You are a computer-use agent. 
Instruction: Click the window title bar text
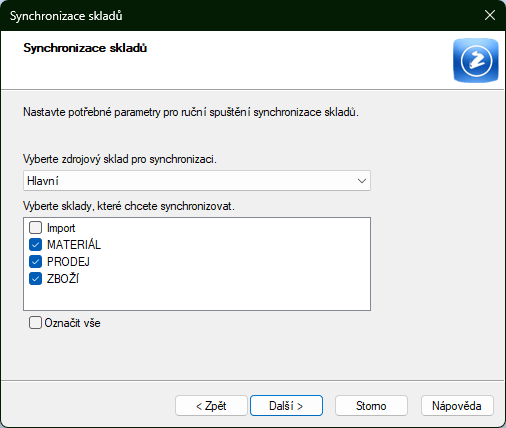66,16
